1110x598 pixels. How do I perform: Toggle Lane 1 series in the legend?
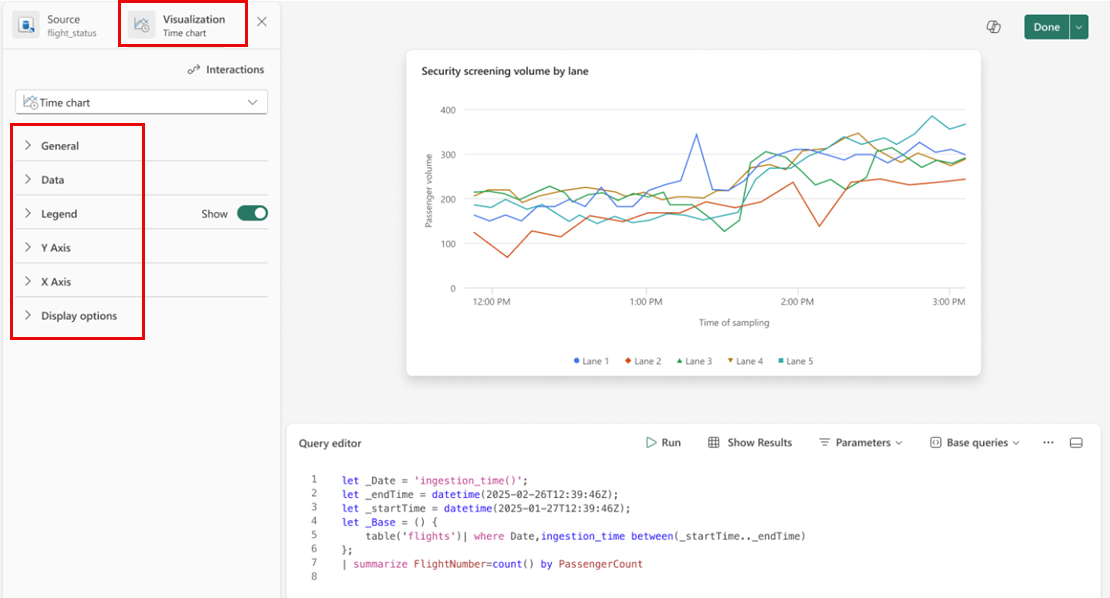click(x=591, y=361)
